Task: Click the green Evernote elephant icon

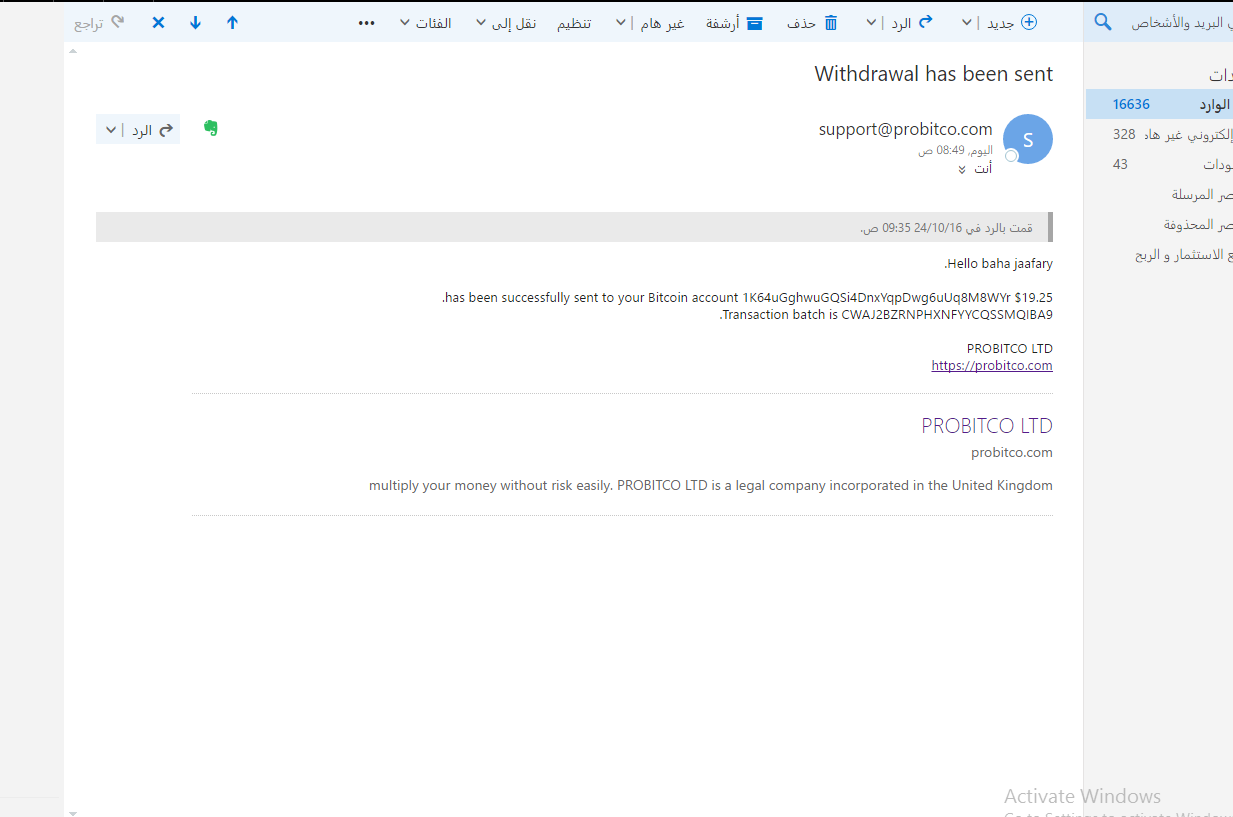Action: tap(211, 128)
